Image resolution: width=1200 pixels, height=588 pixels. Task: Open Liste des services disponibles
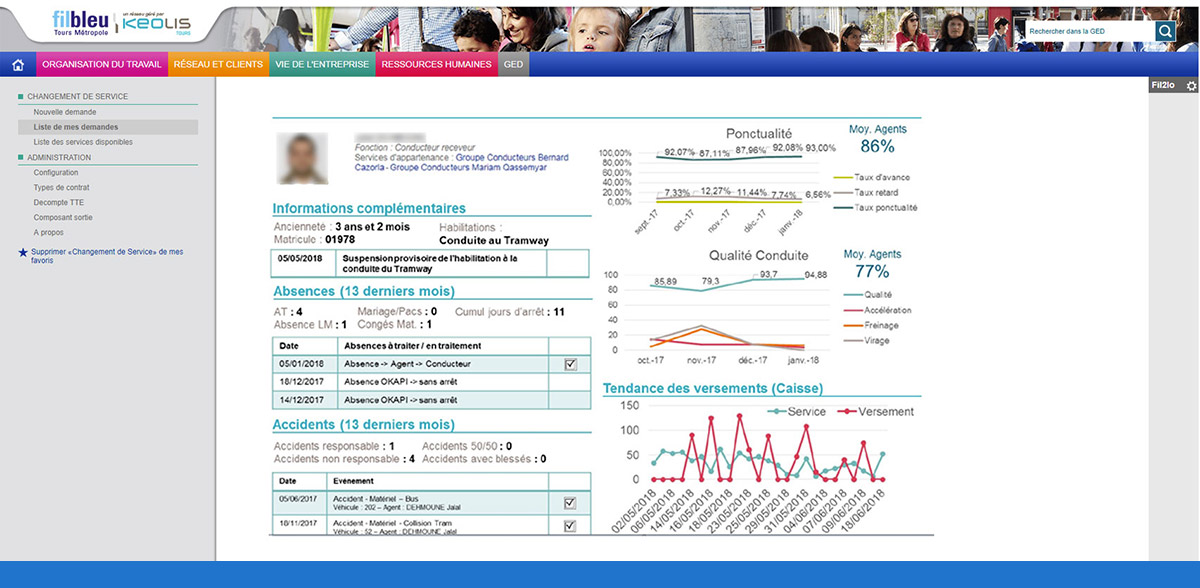(x=83, y=142)
